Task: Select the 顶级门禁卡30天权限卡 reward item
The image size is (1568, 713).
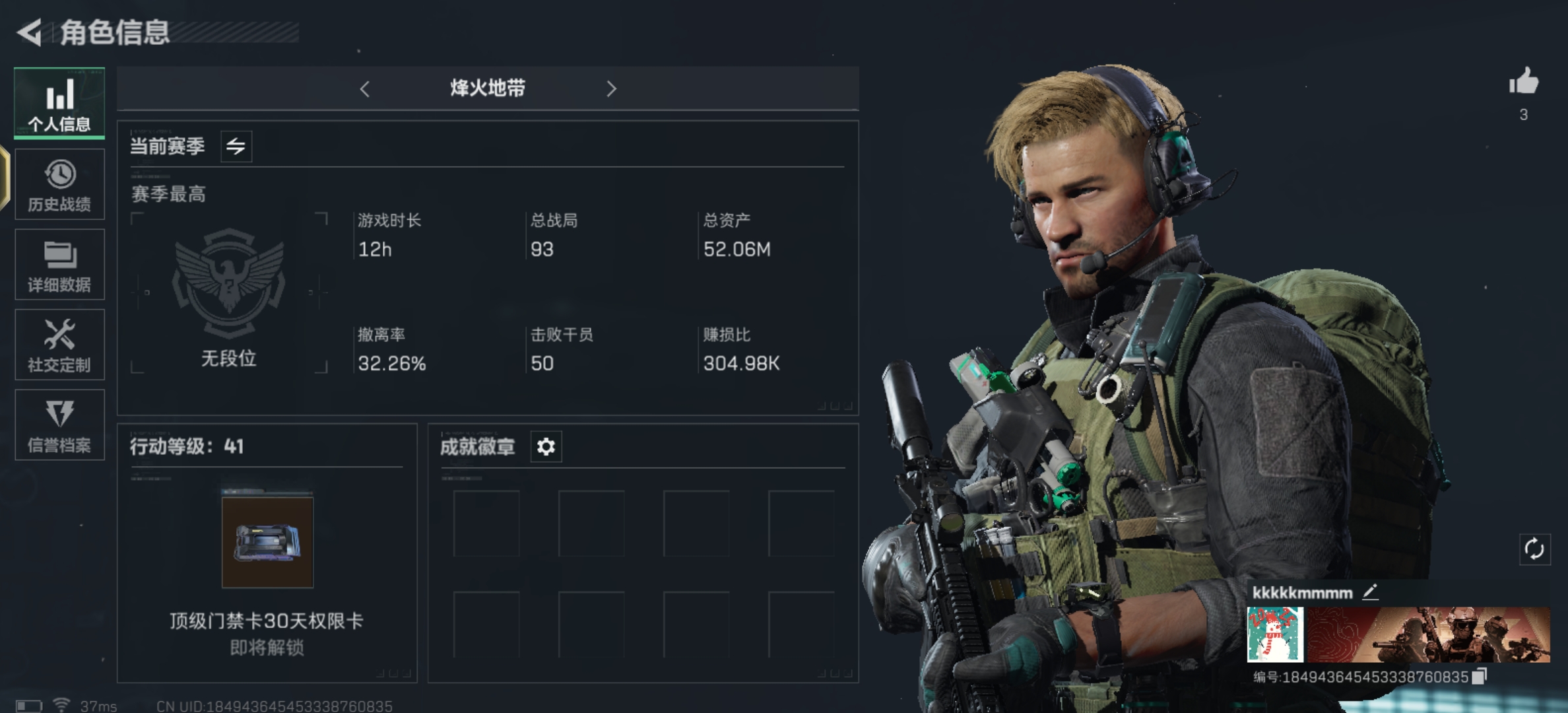Action: click(267, 542)
